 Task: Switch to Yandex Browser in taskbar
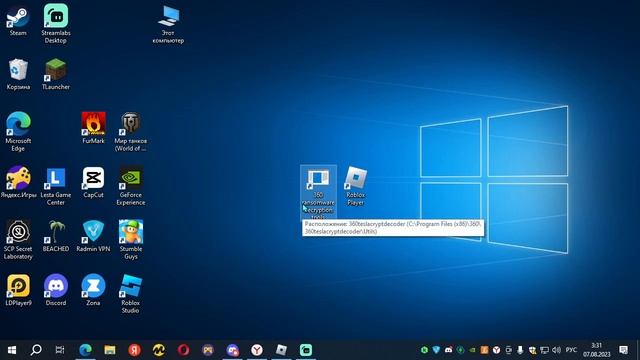tap(257, 350)
